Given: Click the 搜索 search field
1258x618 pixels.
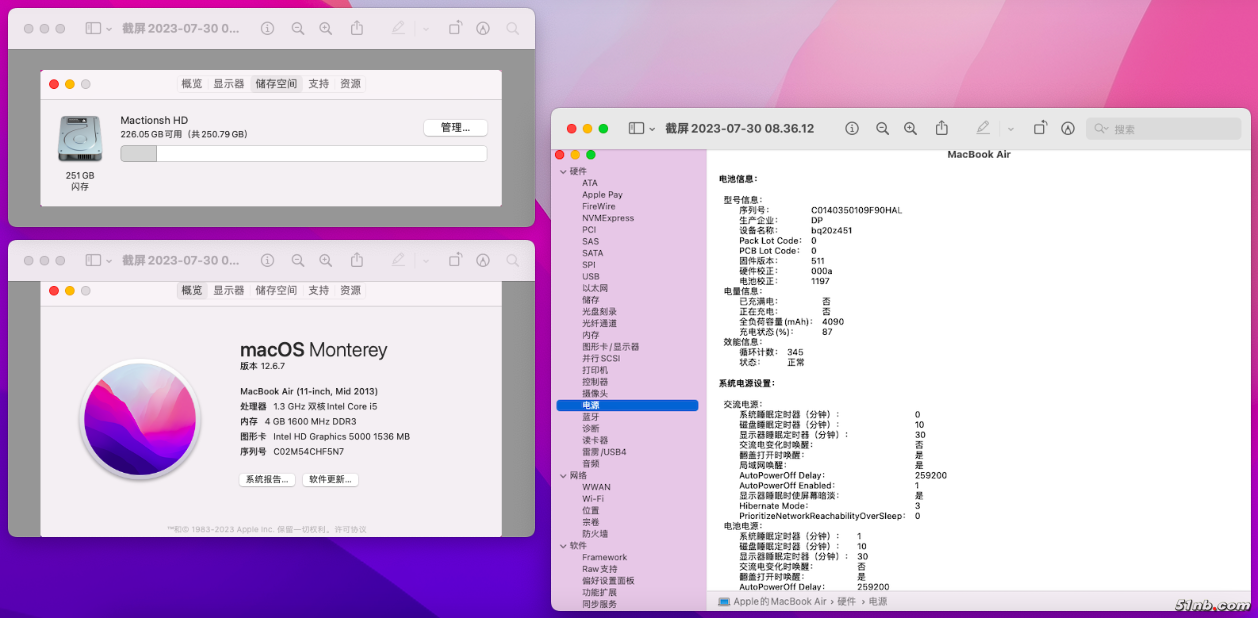Looking at the screenshot, I should click(1170, 129).
